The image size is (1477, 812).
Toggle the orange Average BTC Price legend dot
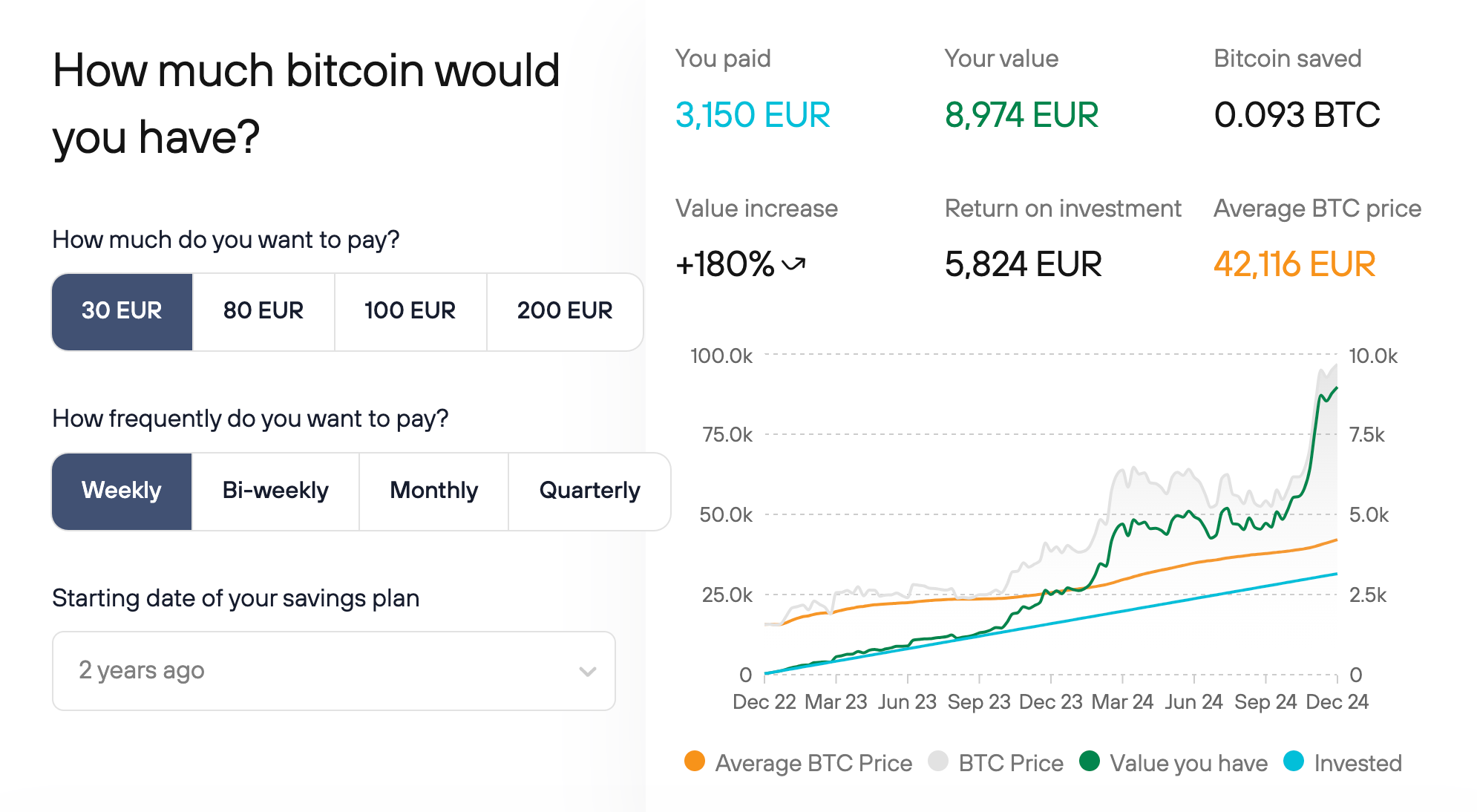(x=695, y=762)
